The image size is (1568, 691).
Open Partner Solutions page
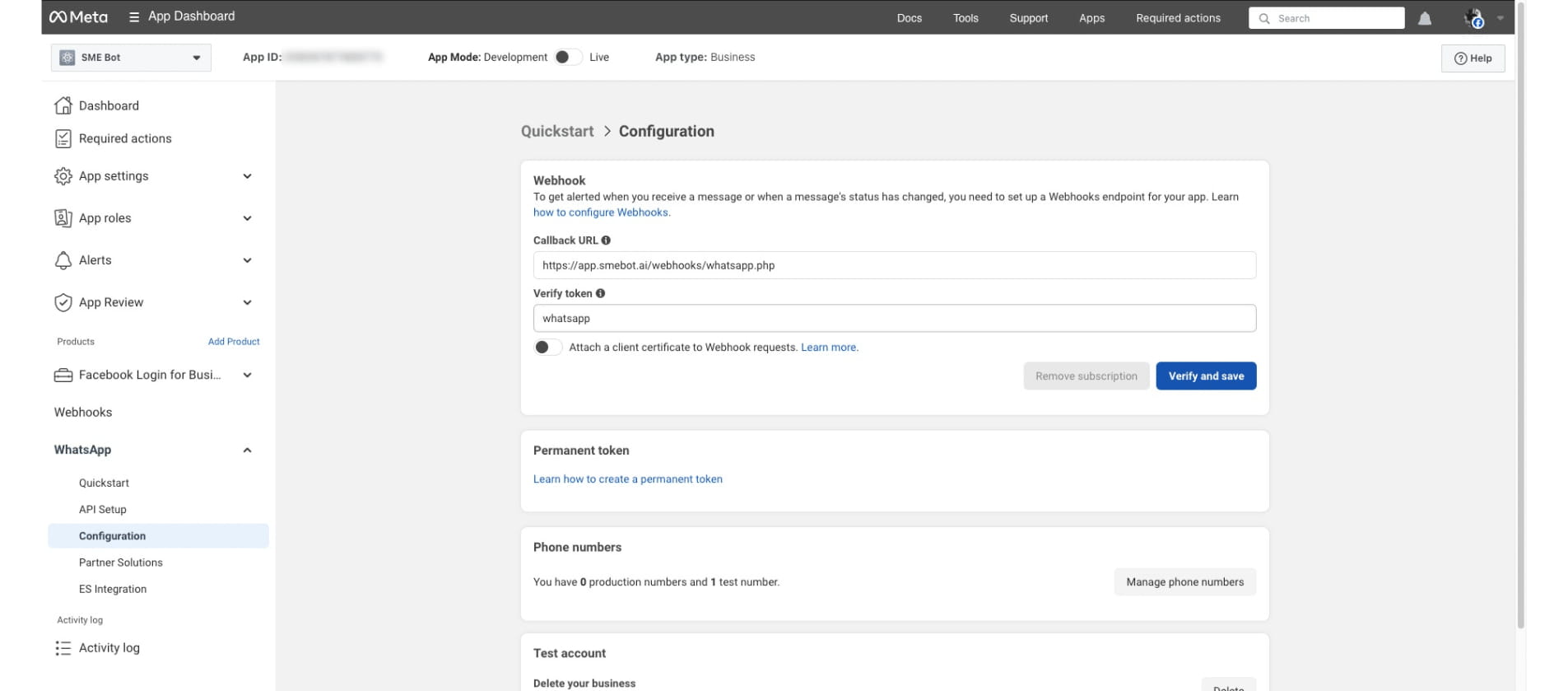[121, 563]
